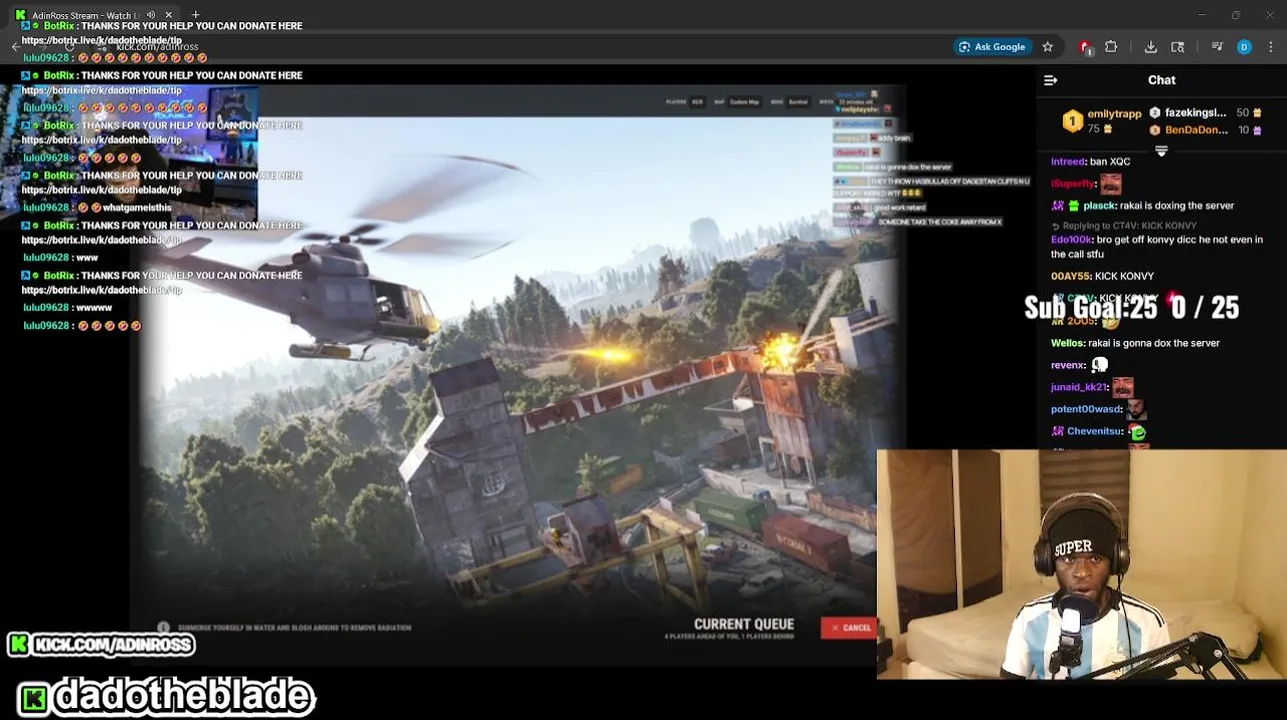Click the Sub Goal 0 / 25 overlay text

(x=1131, y=307)
